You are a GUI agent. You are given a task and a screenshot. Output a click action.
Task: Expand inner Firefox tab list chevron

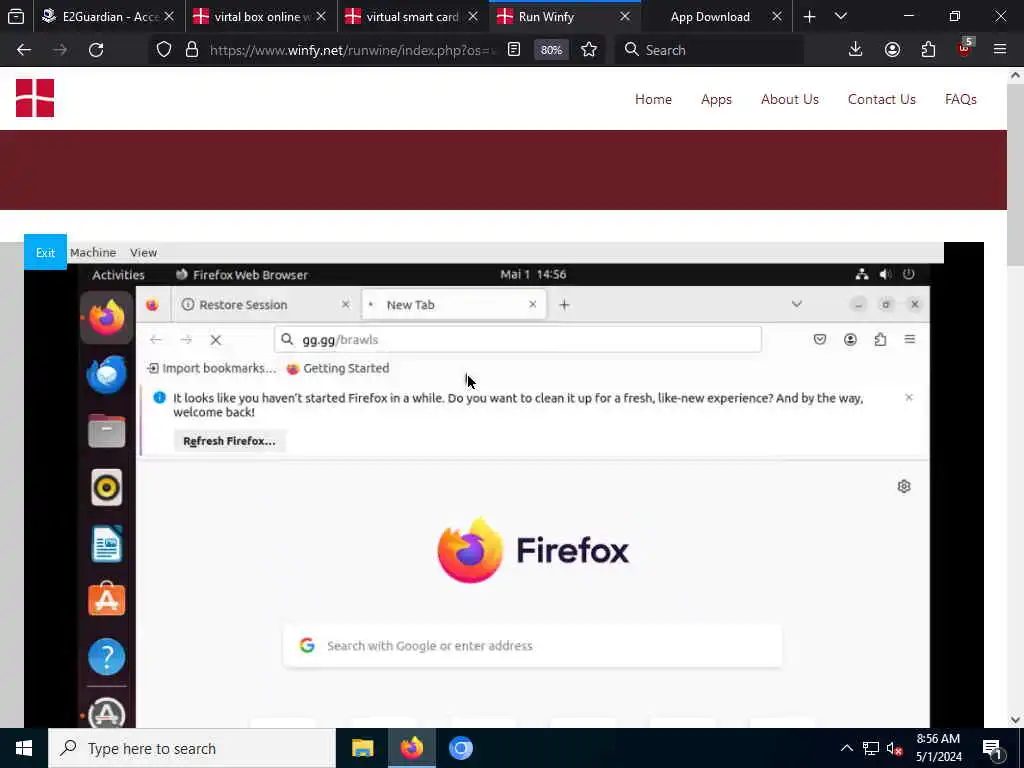(x=797, y=304)
